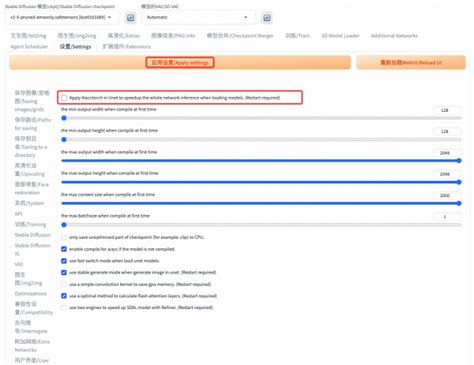Open the Checkpoint Merger tab
The width and height of the screenshot is (474, 365).
pyautogui.click(x=240, y=36)
